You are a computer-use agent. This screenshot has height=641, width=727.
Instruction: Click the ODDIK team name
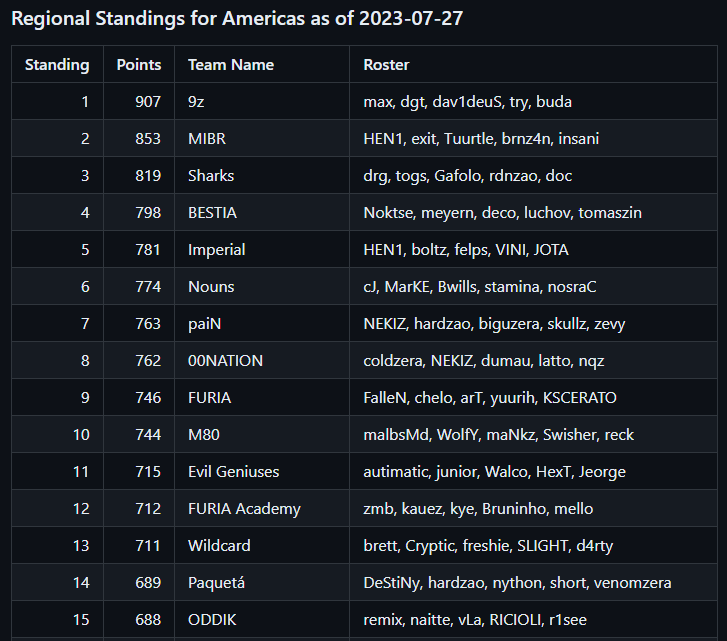click(x=212, y=620)
